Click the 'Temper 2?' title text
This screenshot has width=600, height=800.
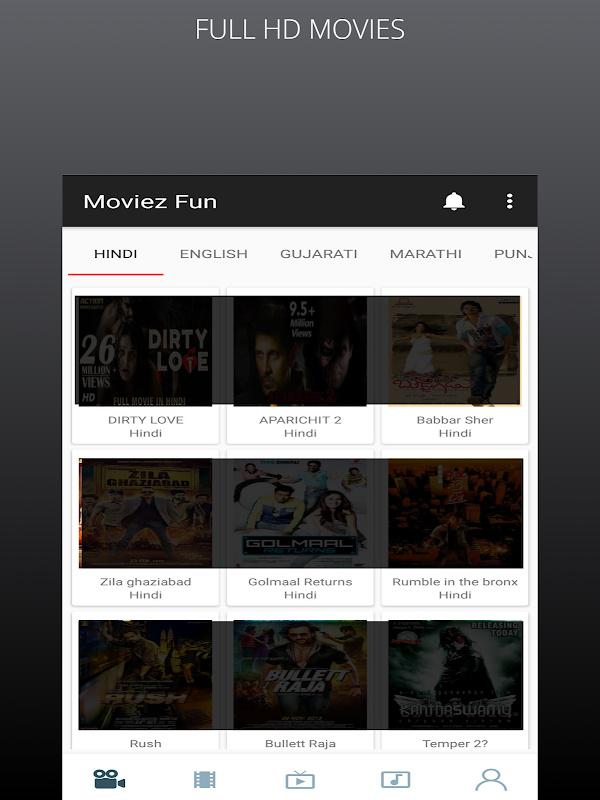pyautogui.click(x=455, y=743)
